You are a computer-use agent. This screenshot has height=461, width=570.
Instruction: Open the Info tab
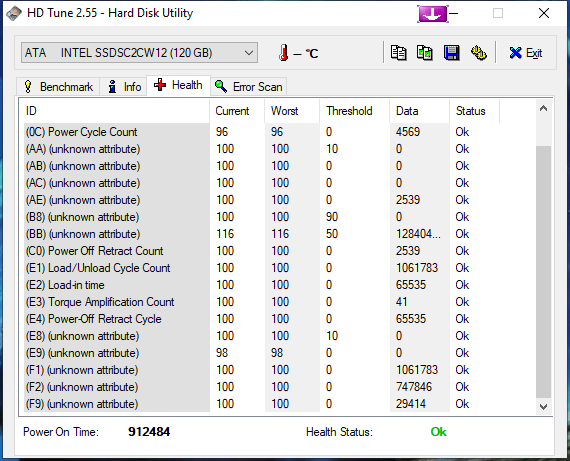click(x=124, y=87)
